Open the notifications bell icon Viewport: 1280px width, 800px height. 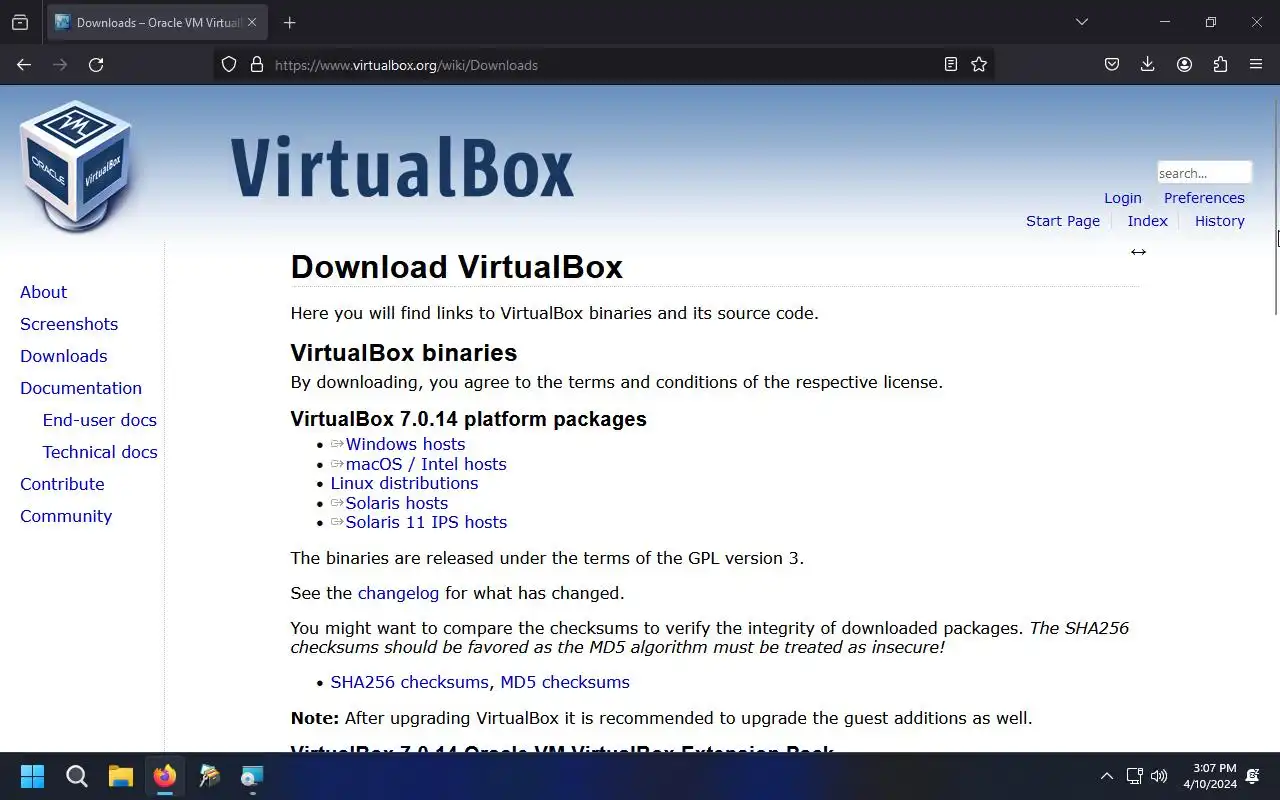point(1253,776)
